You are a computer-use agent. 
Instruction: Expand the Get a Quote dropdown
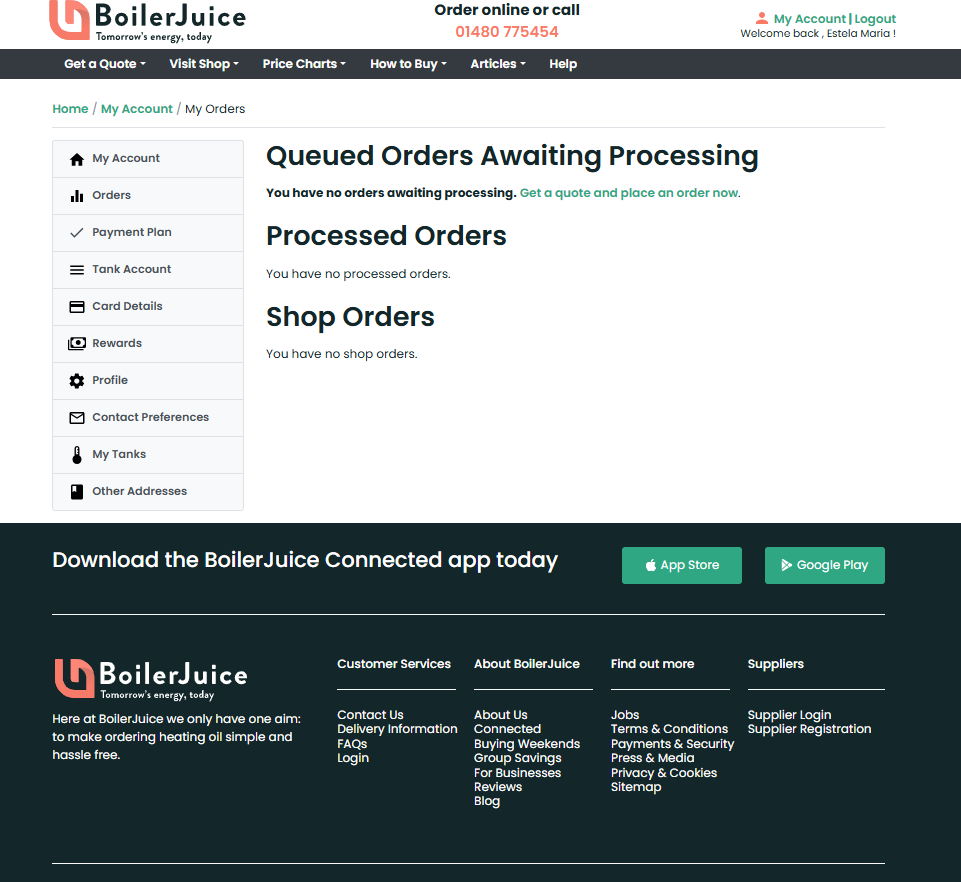tap(105, 64)
